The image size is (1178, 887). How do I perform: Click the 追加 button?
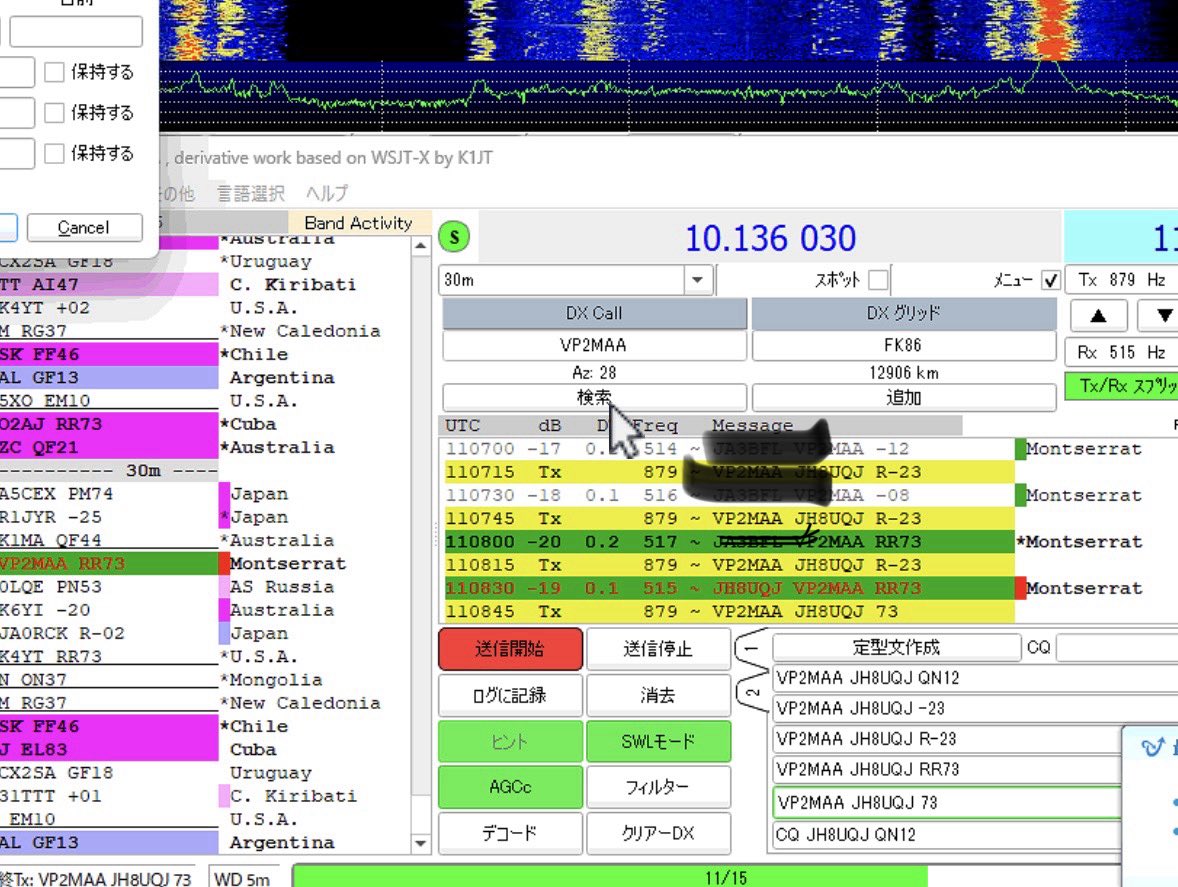[x=904, y=397]
